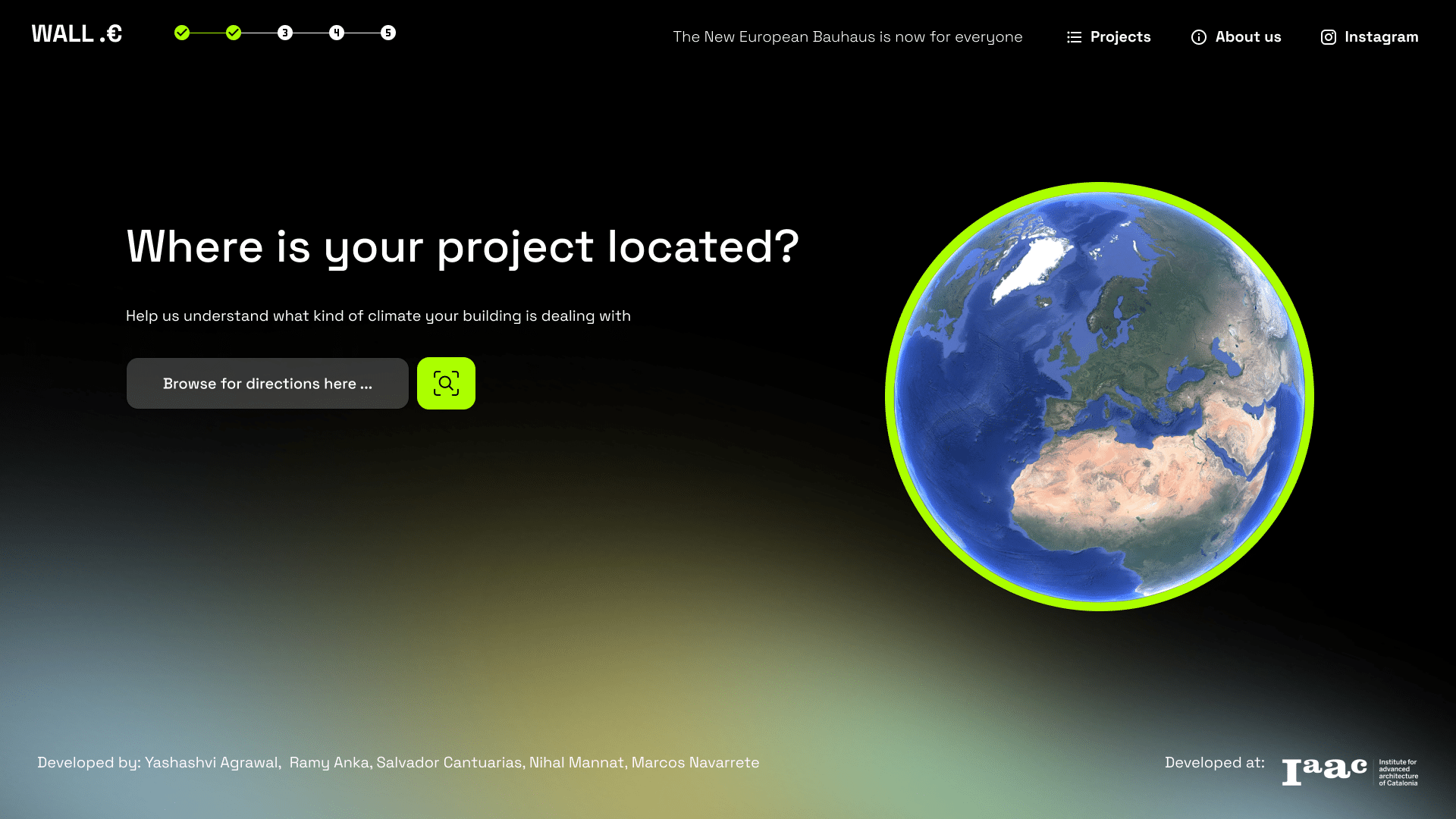Screen dimensions: 1456x819
Task: Click the About us info icon
Action: click(1198, 37)
